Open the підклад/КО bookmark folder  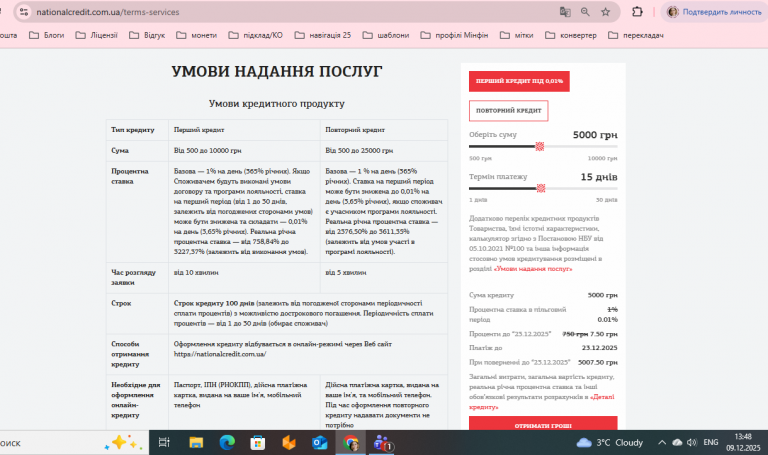coord(256,35)
